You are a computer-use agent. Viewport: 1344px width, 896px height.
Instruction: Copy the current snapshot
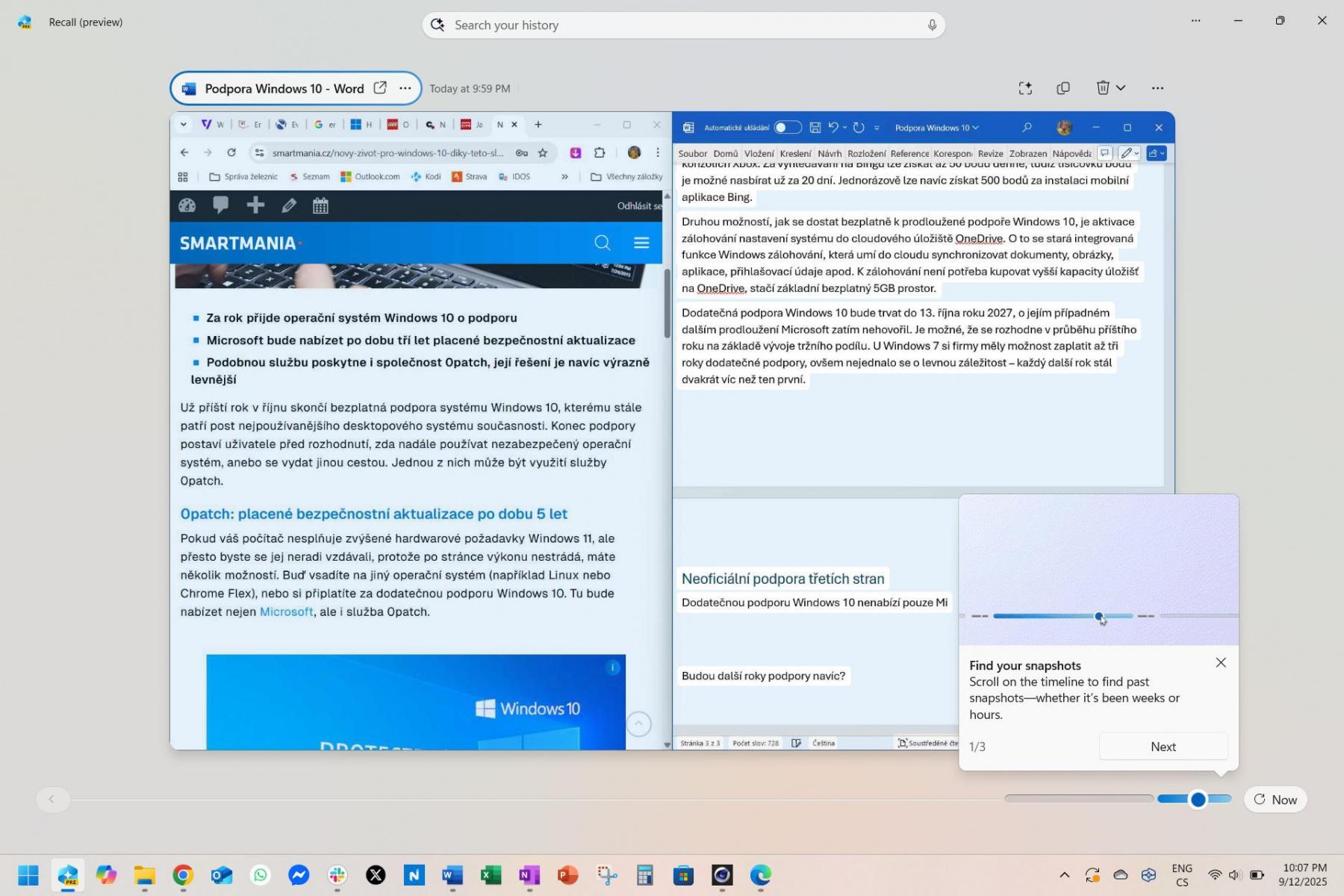tap(1063, 88)
